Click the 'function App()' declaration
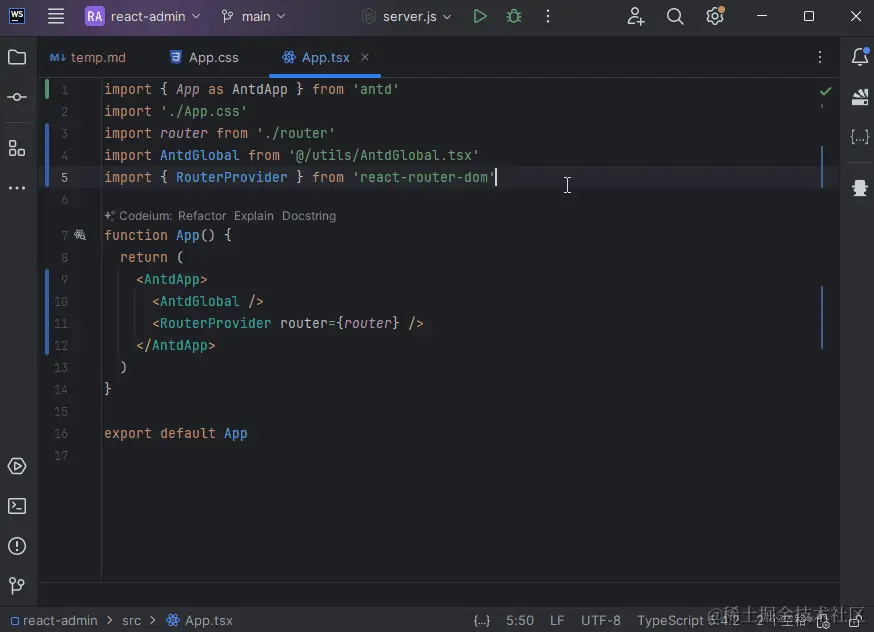Screen dimensions: 874x632 click(x=167, y=235)
